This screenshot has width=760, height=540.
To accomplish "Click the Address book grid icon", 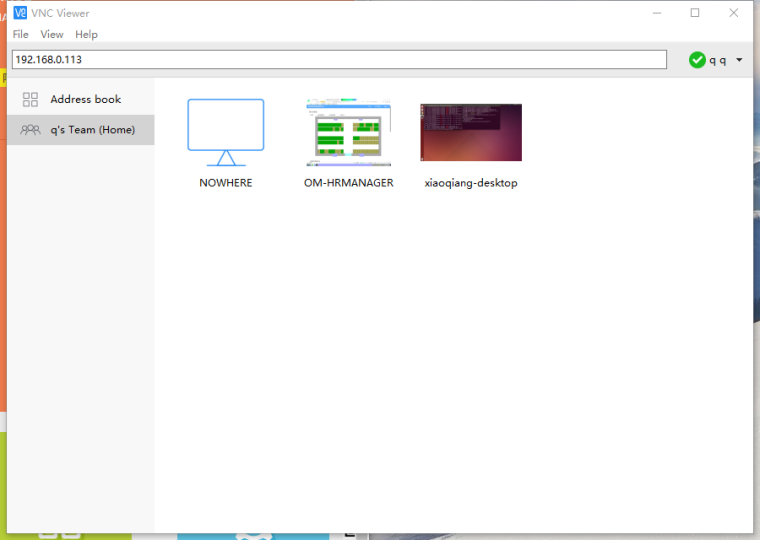I will (x=30, y=99).
